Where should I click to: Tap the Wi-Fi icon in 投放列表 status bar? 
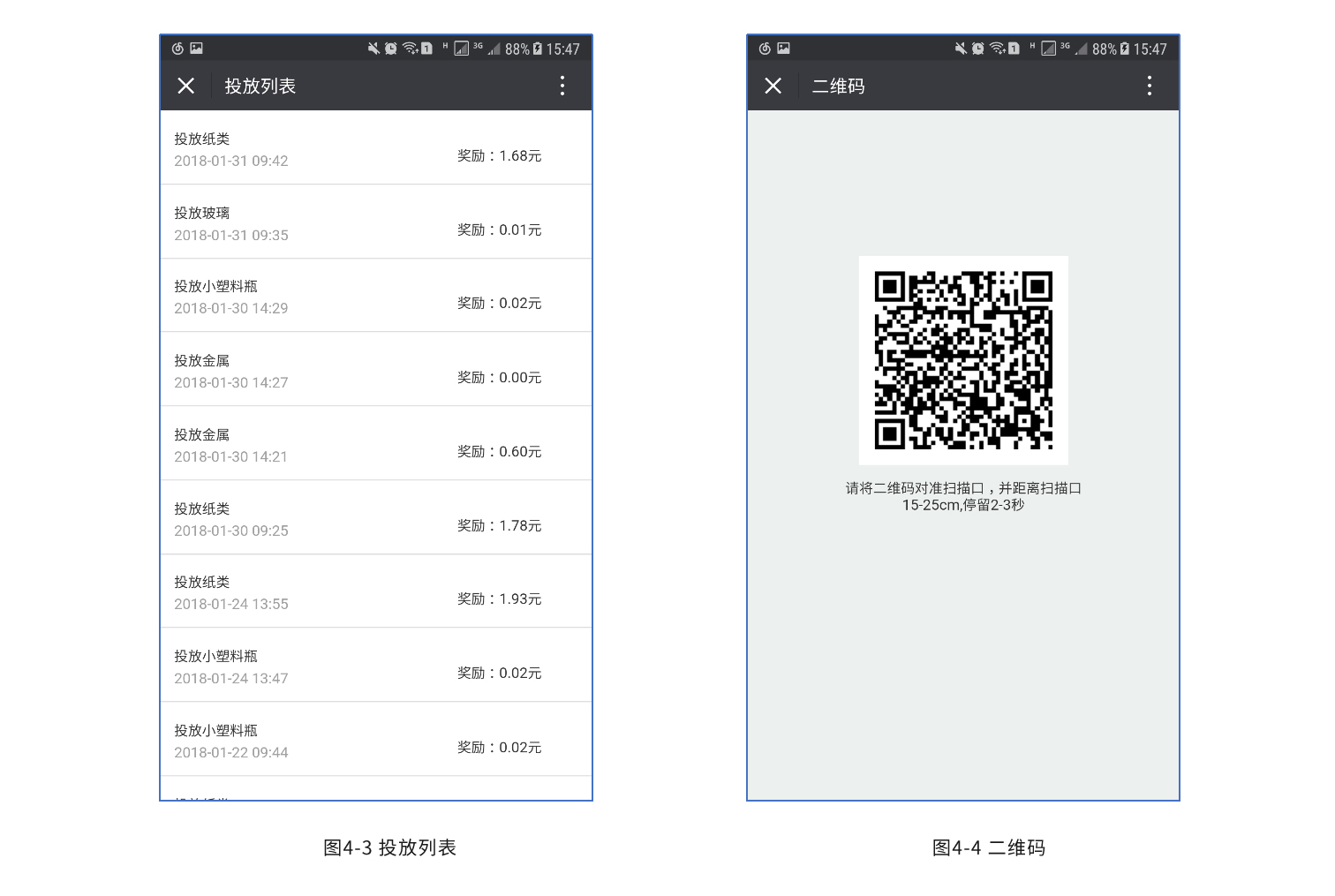click(410, 49)
